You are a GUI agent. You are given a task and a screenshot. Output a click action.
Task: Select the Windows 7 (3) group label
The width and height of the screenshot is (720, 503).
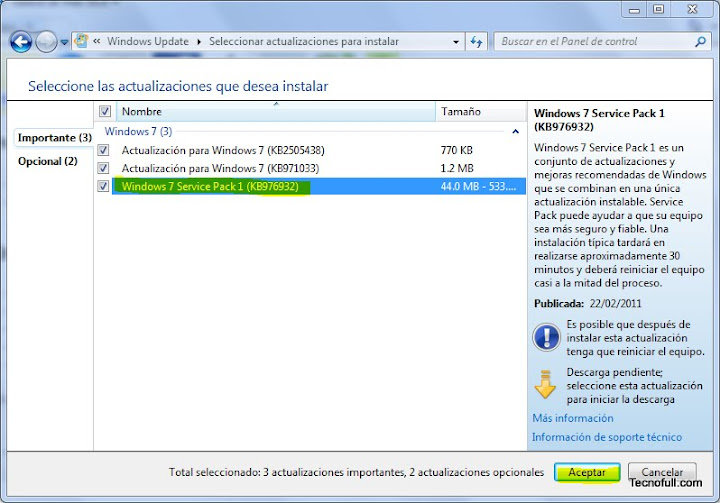click(x=138, y=131)
